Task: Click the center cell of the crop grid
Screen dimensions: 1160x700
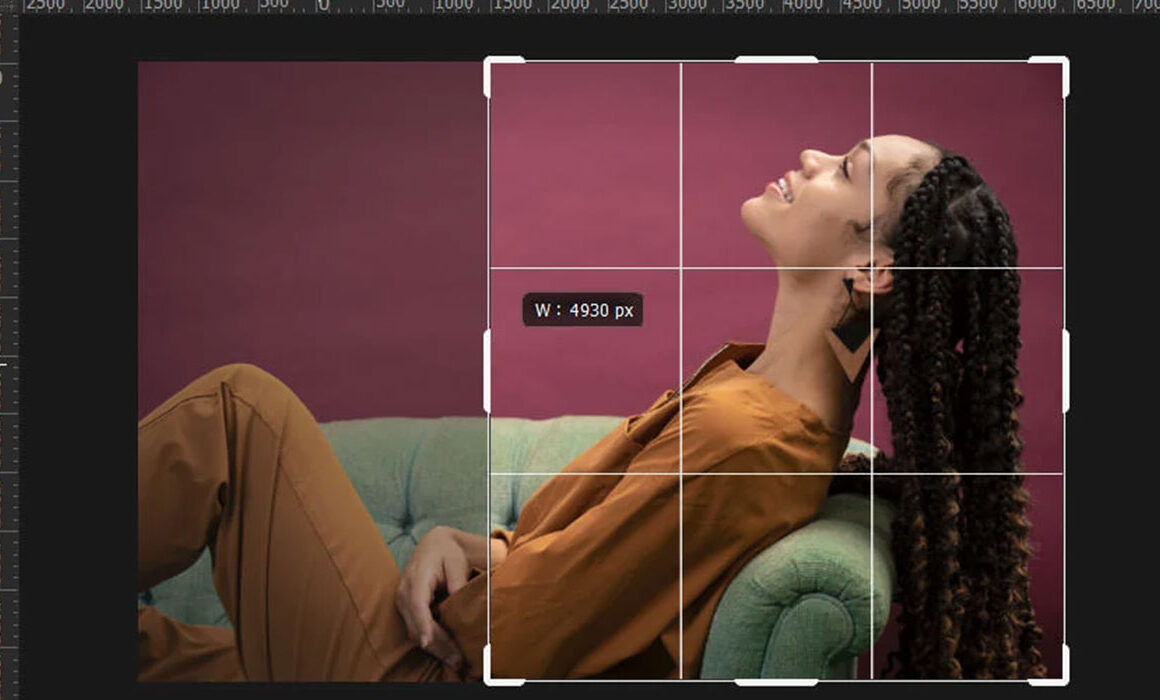Action: tap(776, 371)
